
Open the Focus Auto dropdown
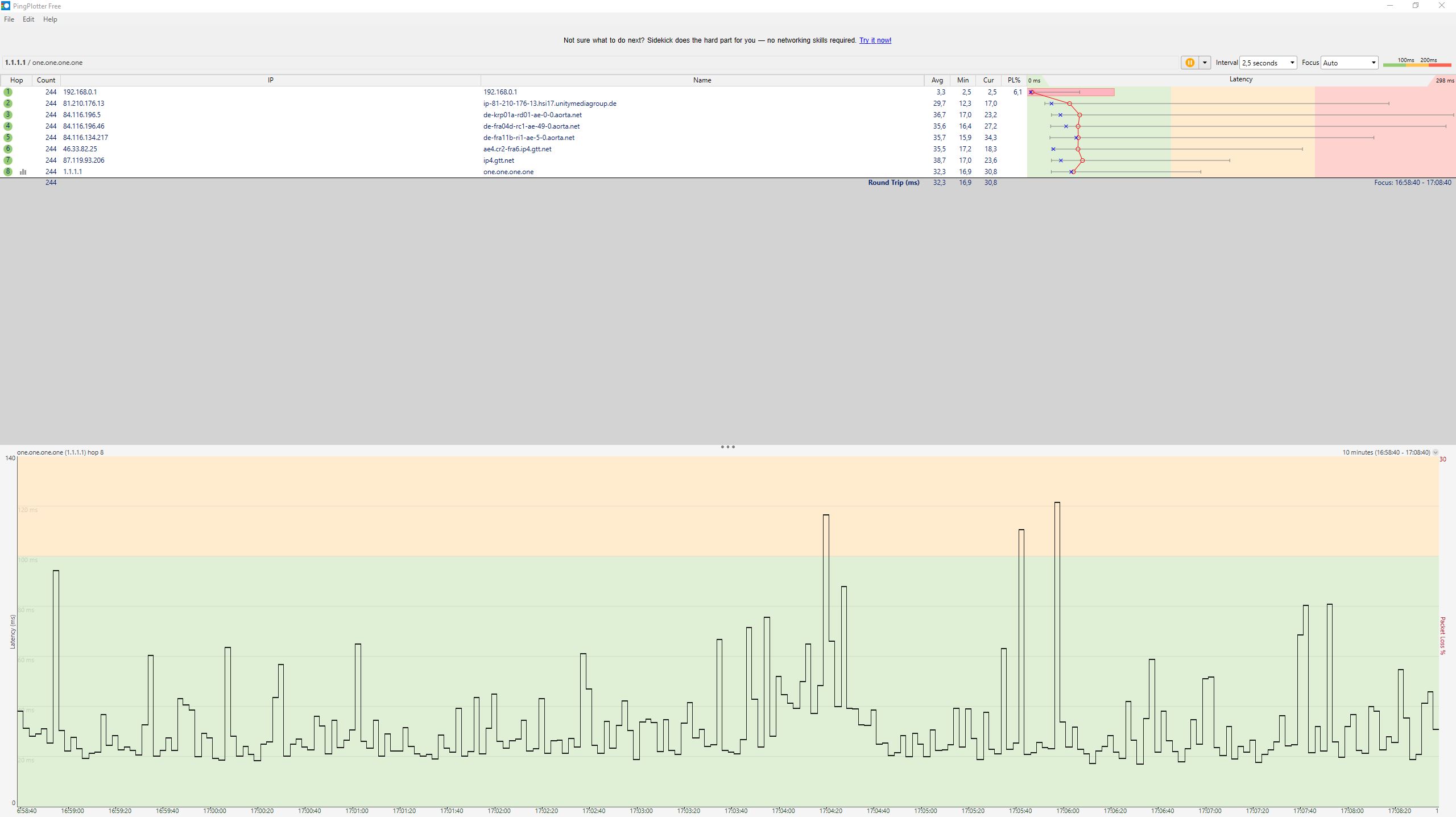1349,63
